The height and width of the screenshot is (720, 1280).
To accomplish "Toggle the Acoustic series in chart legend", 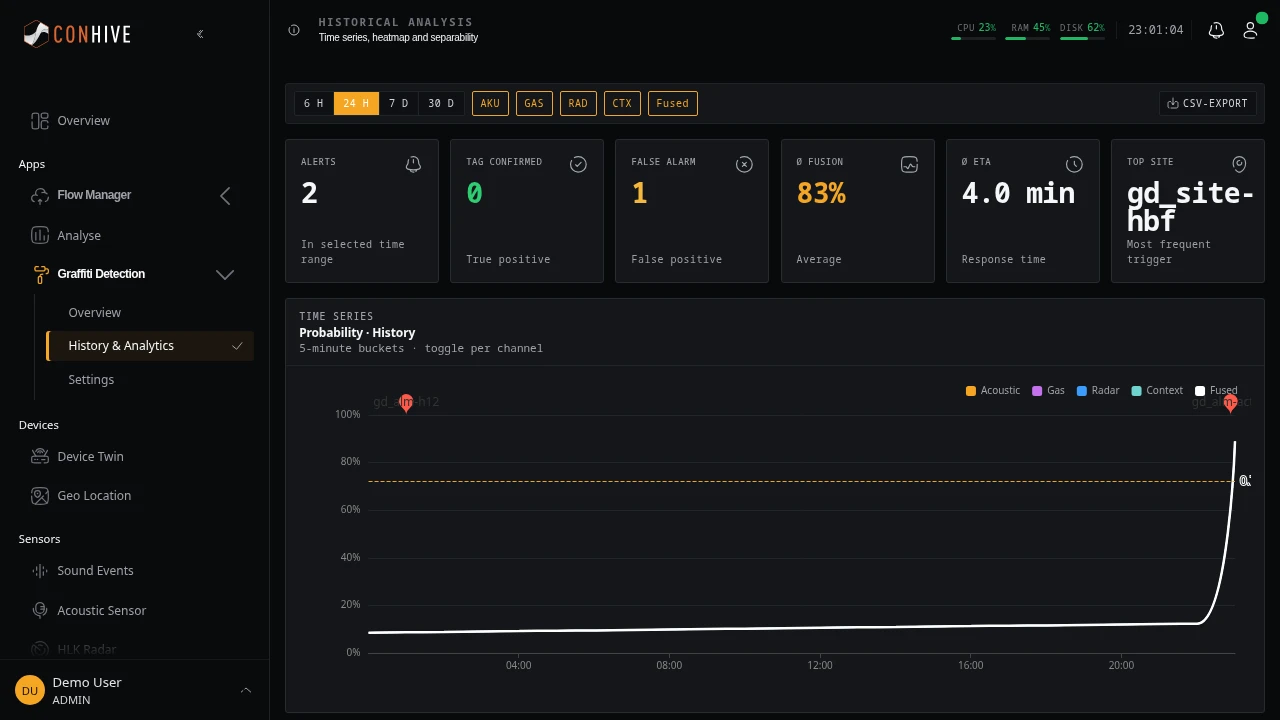I will (993, 391).
